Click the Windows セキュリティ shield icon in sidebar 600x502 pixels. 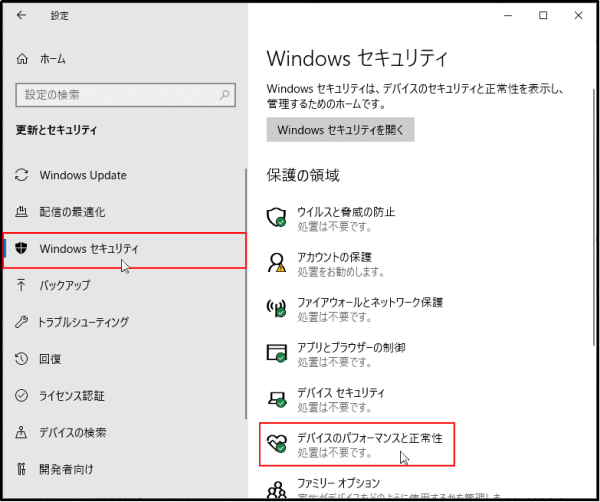[x=21, y=248]
